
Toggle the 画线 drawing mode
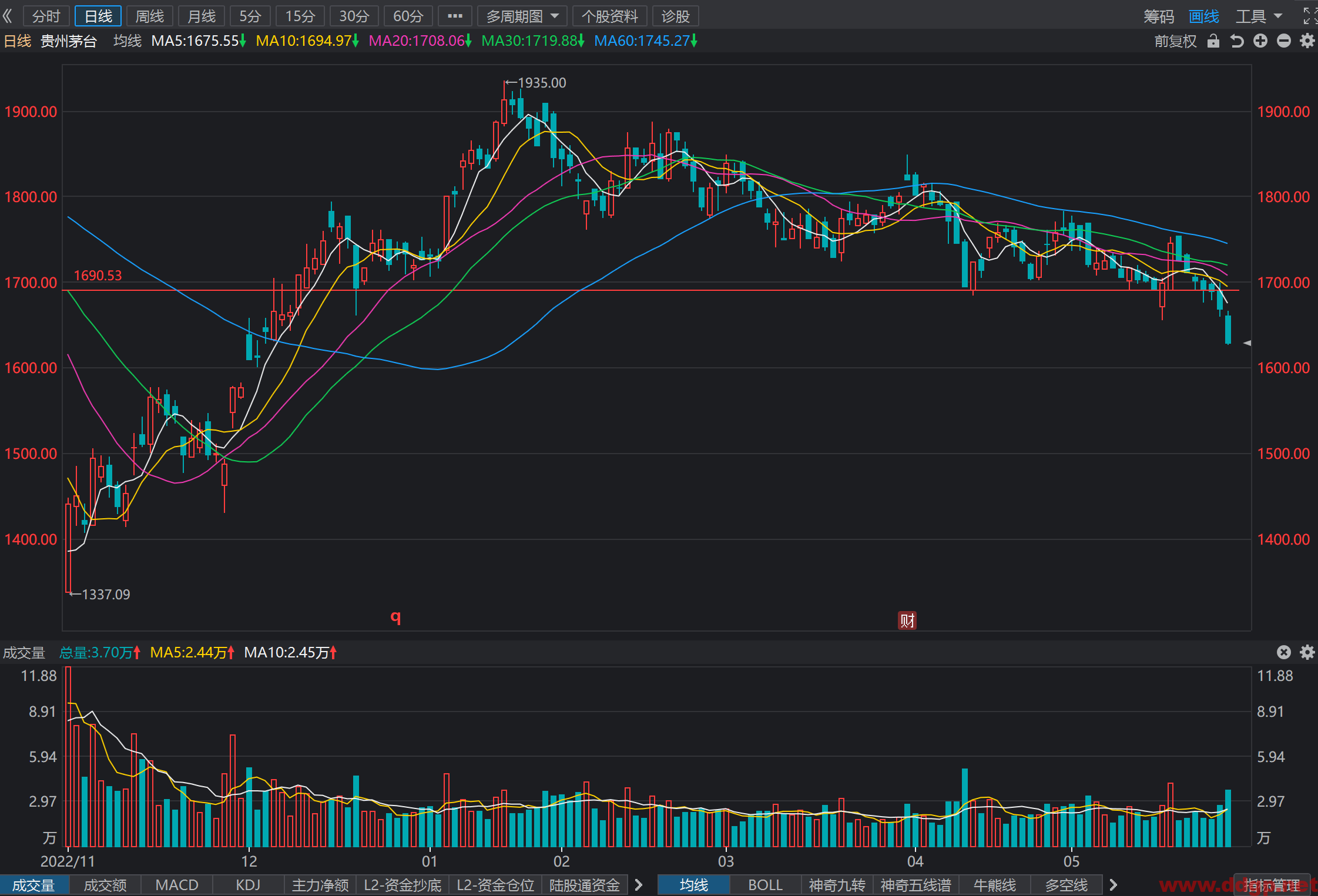(x=1204, y=16)
